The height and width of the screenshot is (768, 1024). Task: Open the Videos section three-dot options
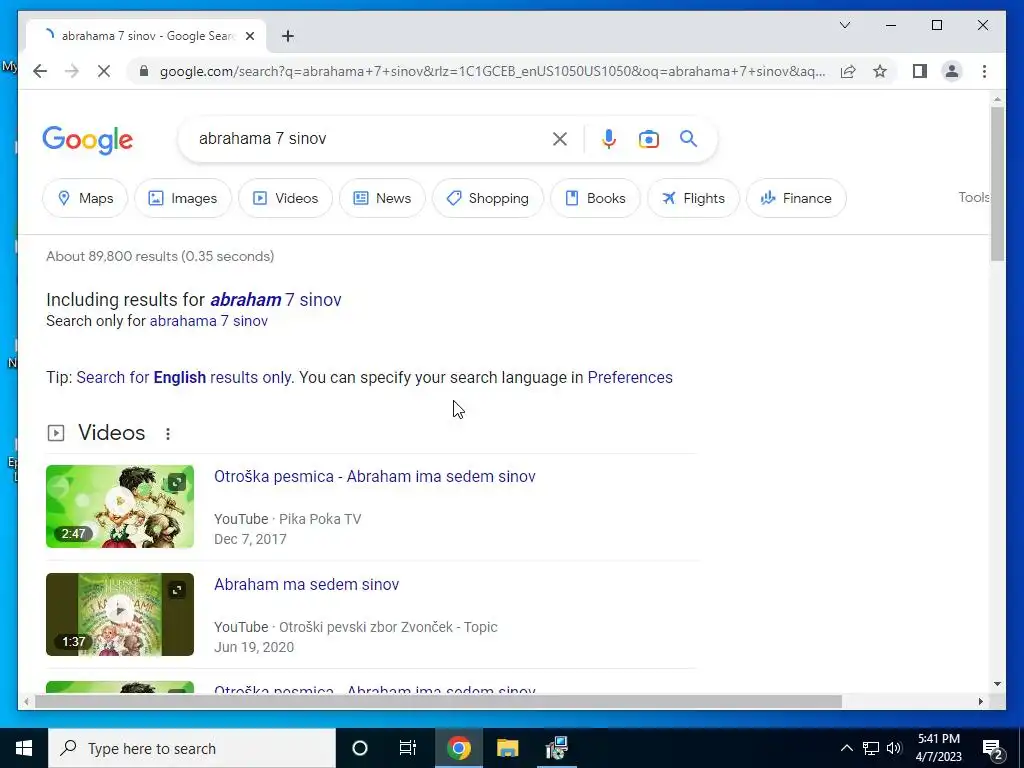(168, 434)
